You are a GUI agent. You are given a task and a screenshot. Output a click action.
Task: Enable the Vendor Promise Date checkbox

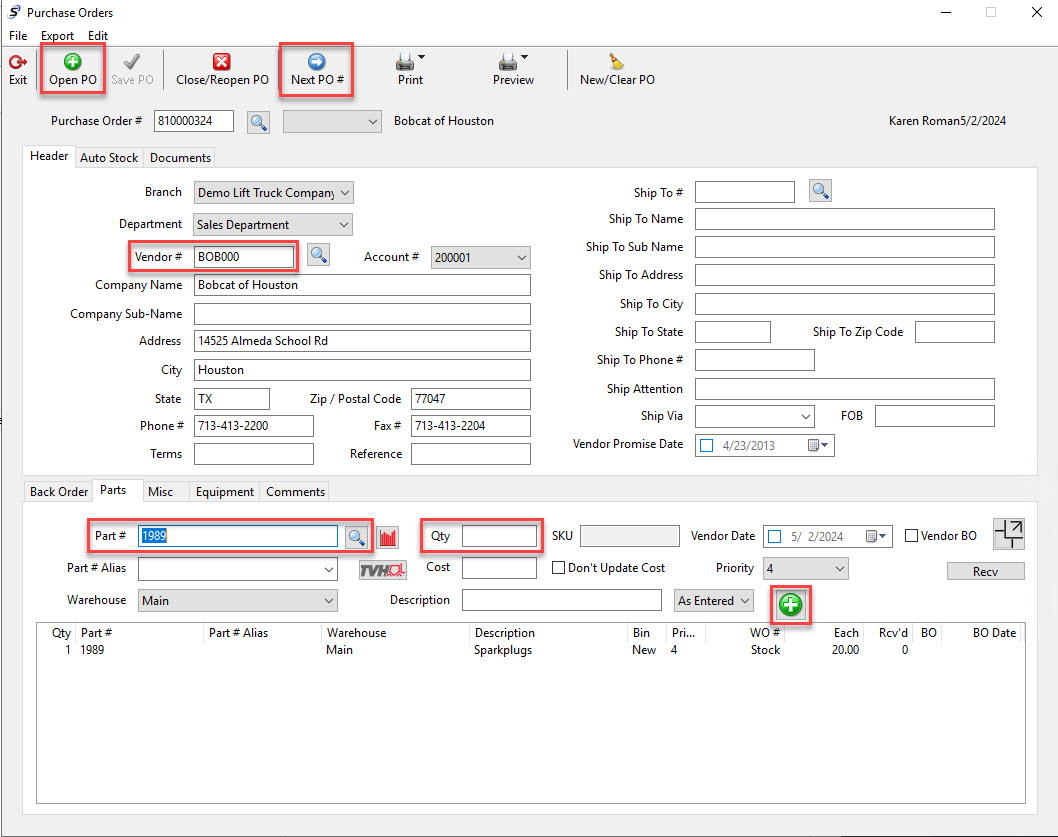(x=706, y=446)
